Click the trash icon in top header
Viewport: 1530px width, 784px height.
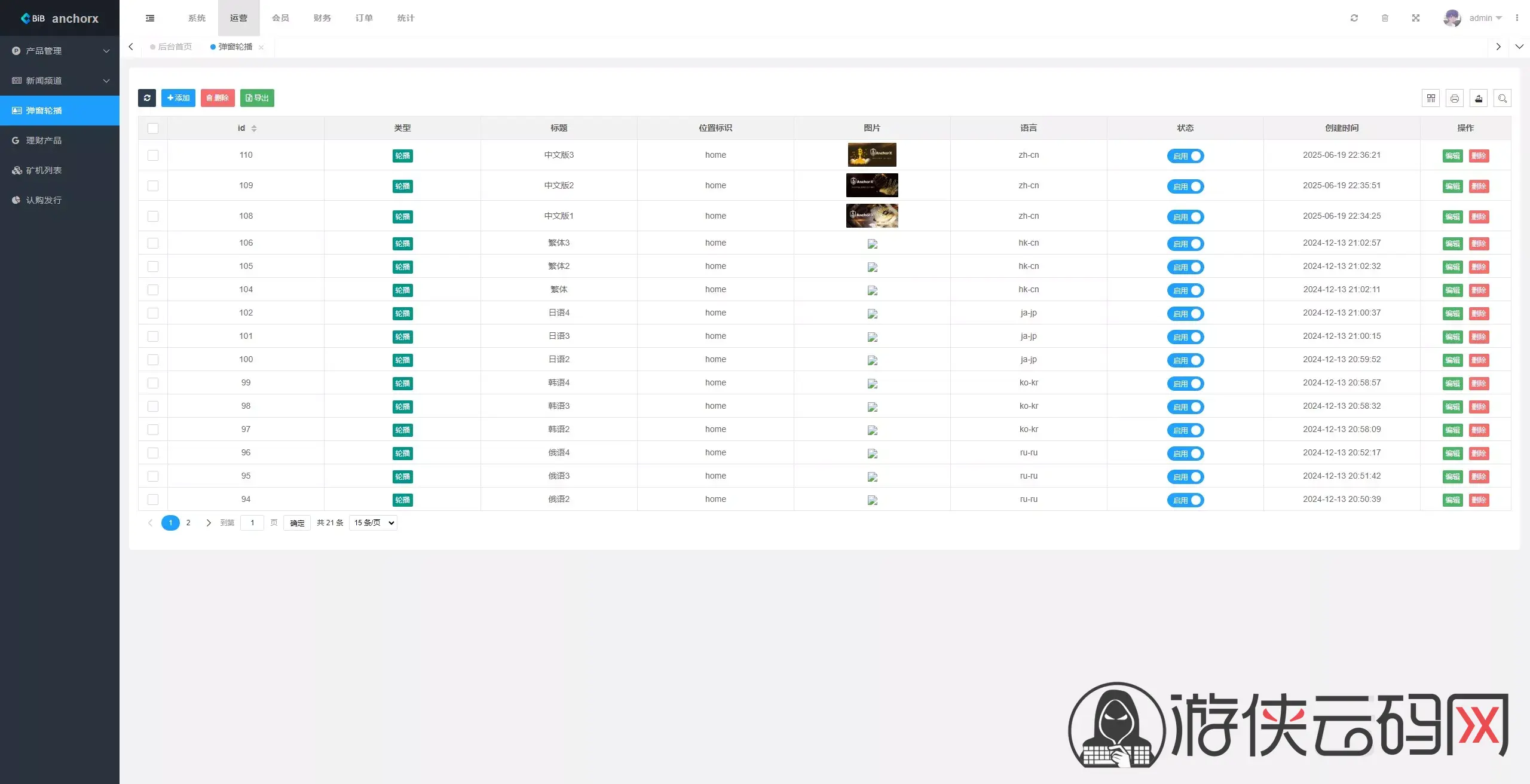click(x=1385, y=18)
